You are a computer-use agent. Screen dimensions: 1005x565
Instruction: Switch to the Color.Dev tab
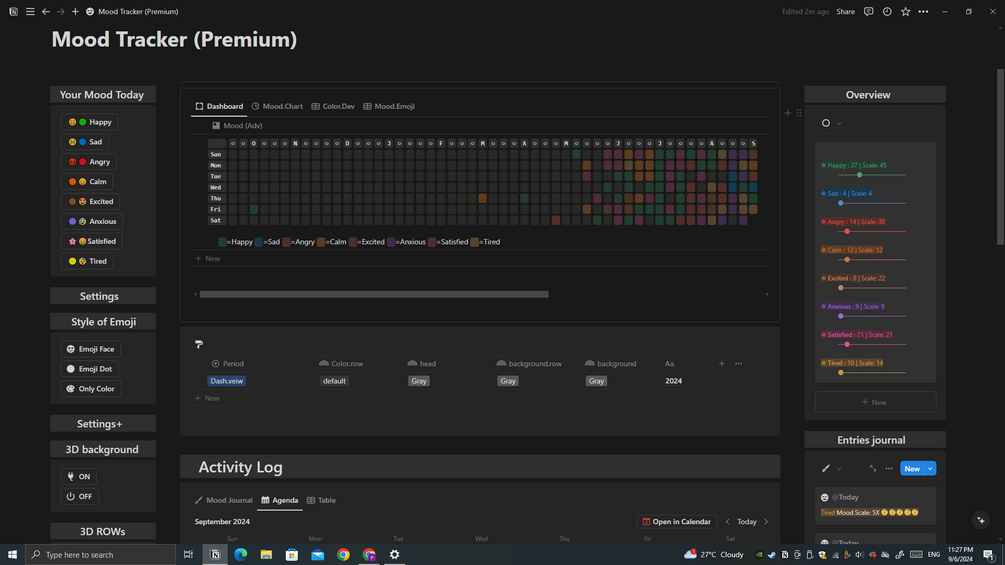333,106
